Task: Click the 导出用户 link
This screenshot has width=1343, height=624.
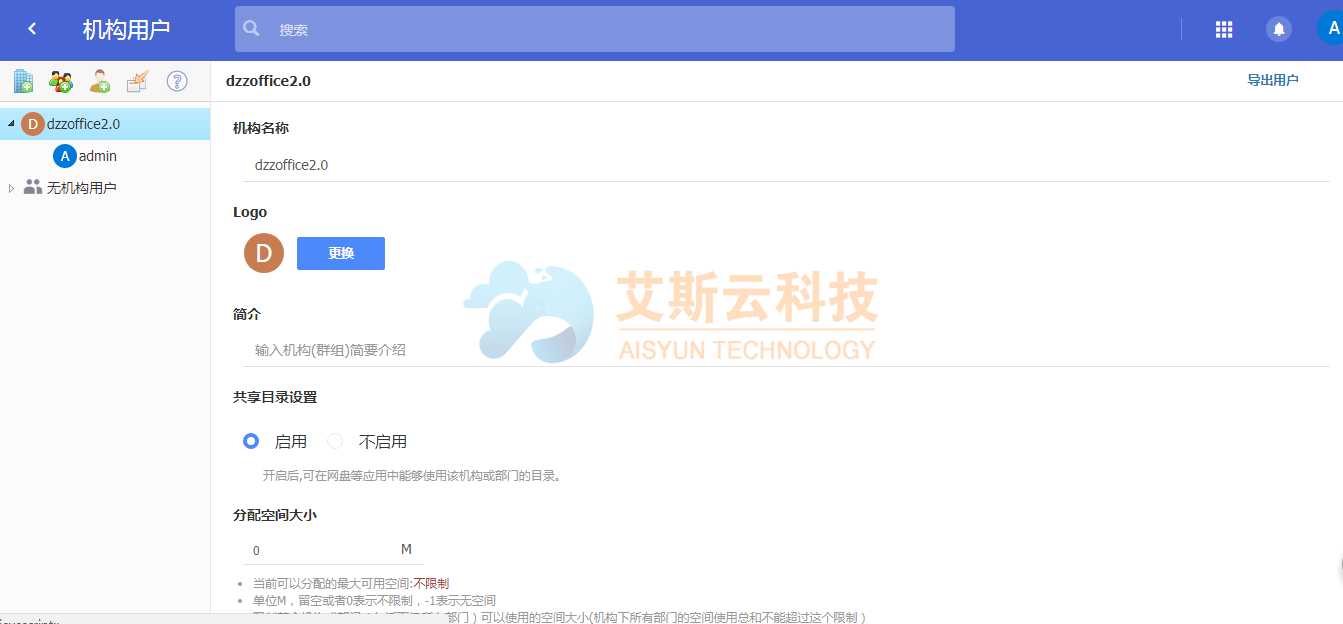Action: click(x=1272, y=80)
